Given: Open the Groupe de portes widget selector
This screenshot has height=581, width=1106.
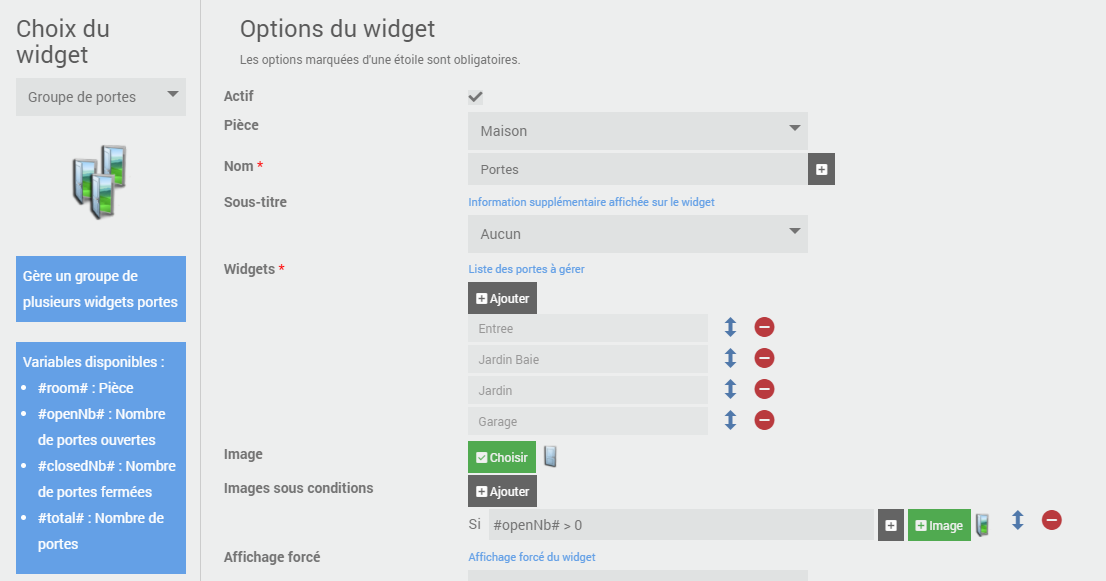Looking at the screenshot, I should 101,97.
